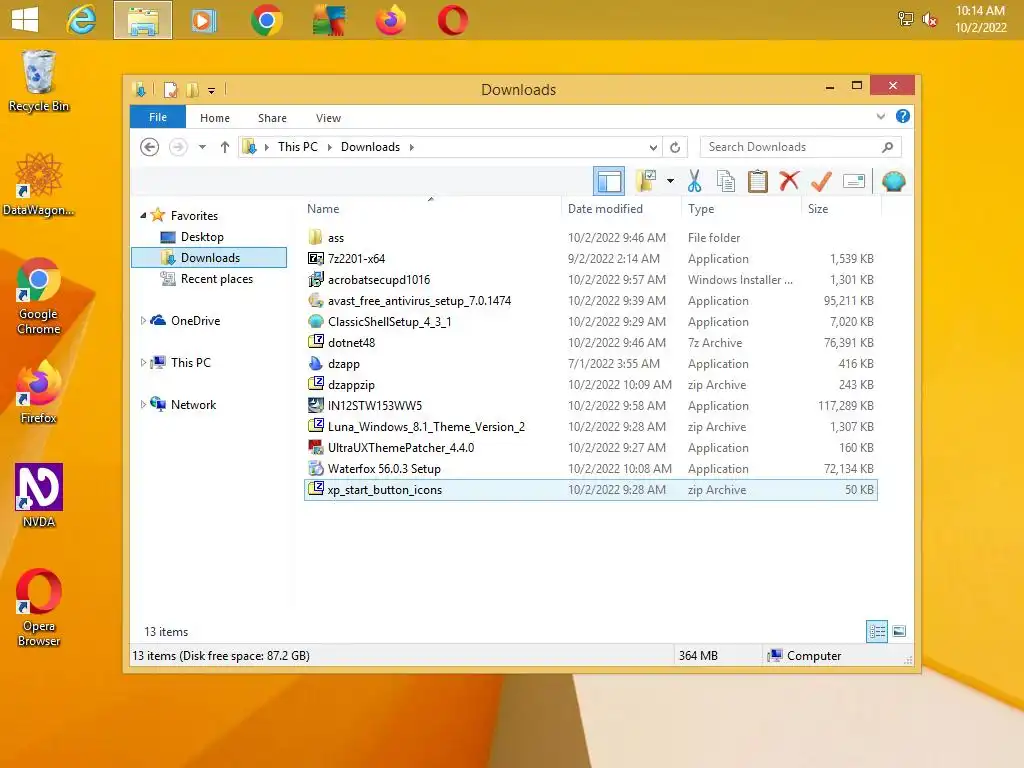
Task: Click the Paste clipboard toolbar icon
Action: pos(758,182)
